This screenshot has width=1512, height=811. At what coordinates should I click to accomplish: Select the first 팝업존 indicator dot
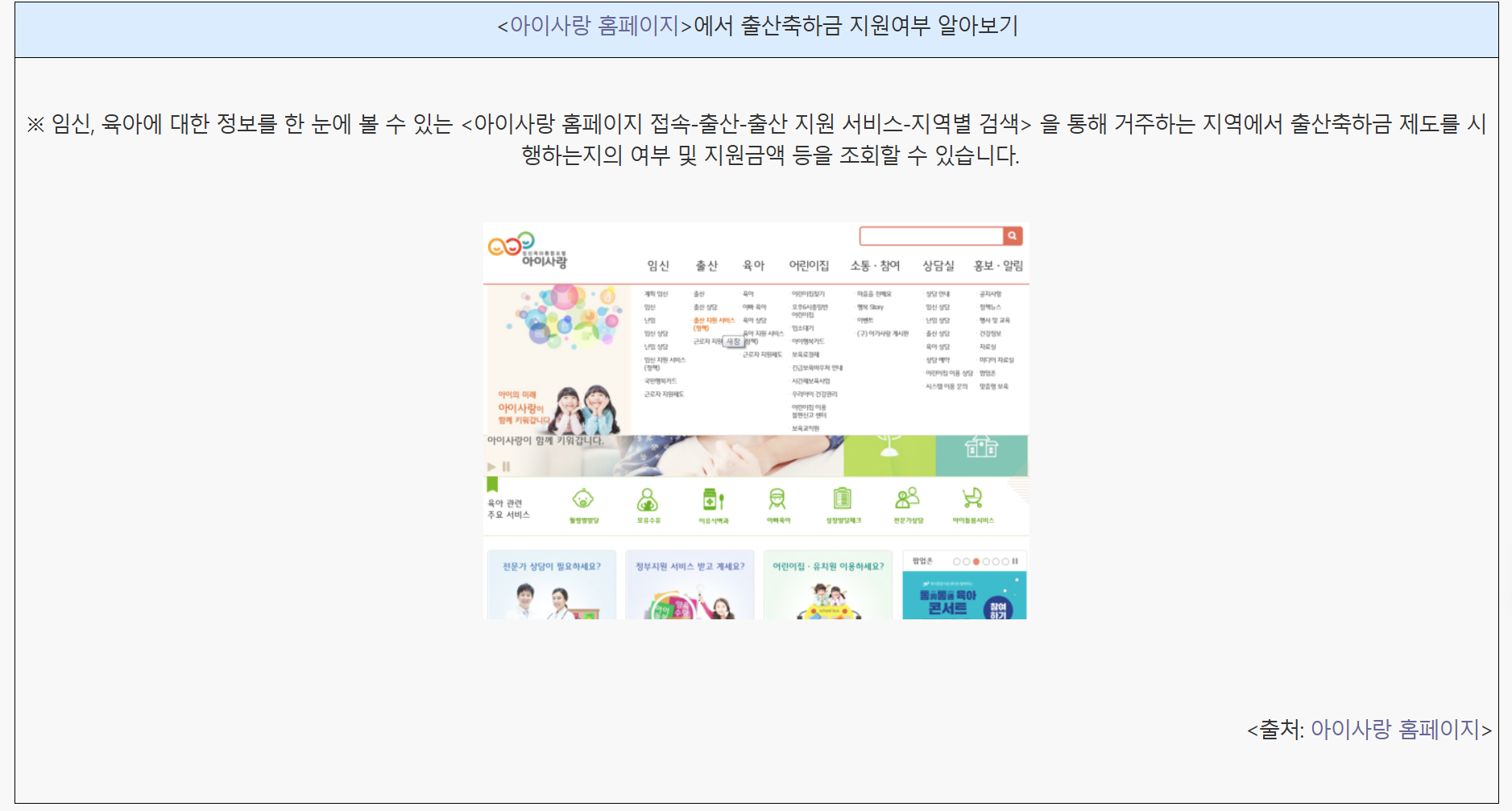tap(957, 561)
